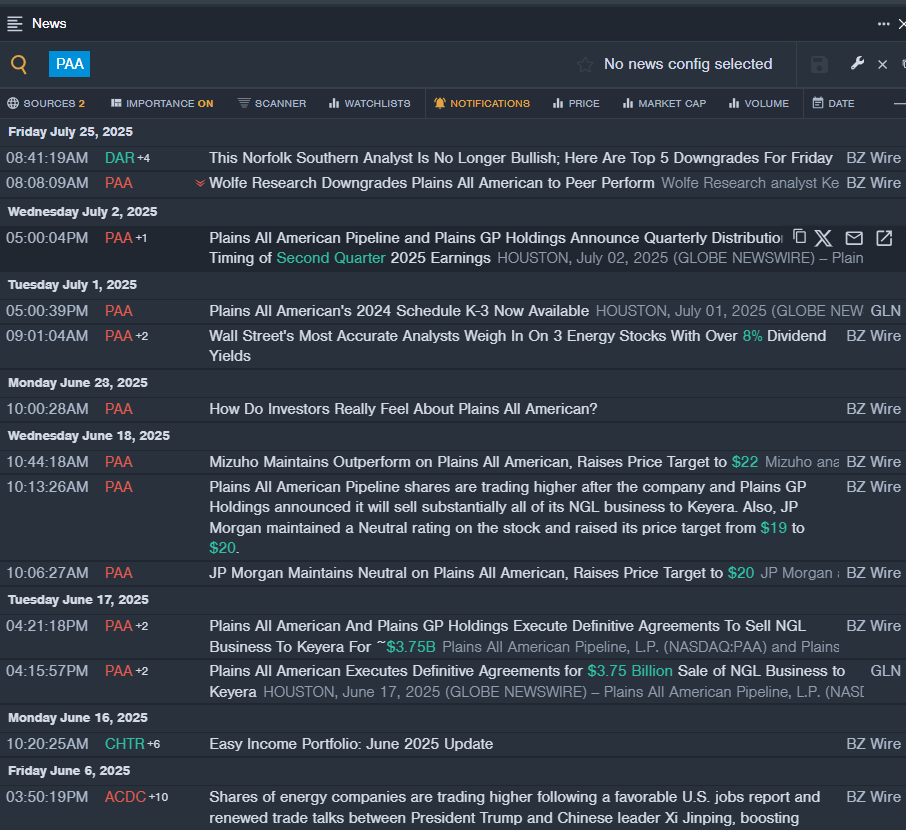Click the GLN source on Schedule K-3 row
The height and width of the screenshot is (830, 906).
click(x=885, y=311)
